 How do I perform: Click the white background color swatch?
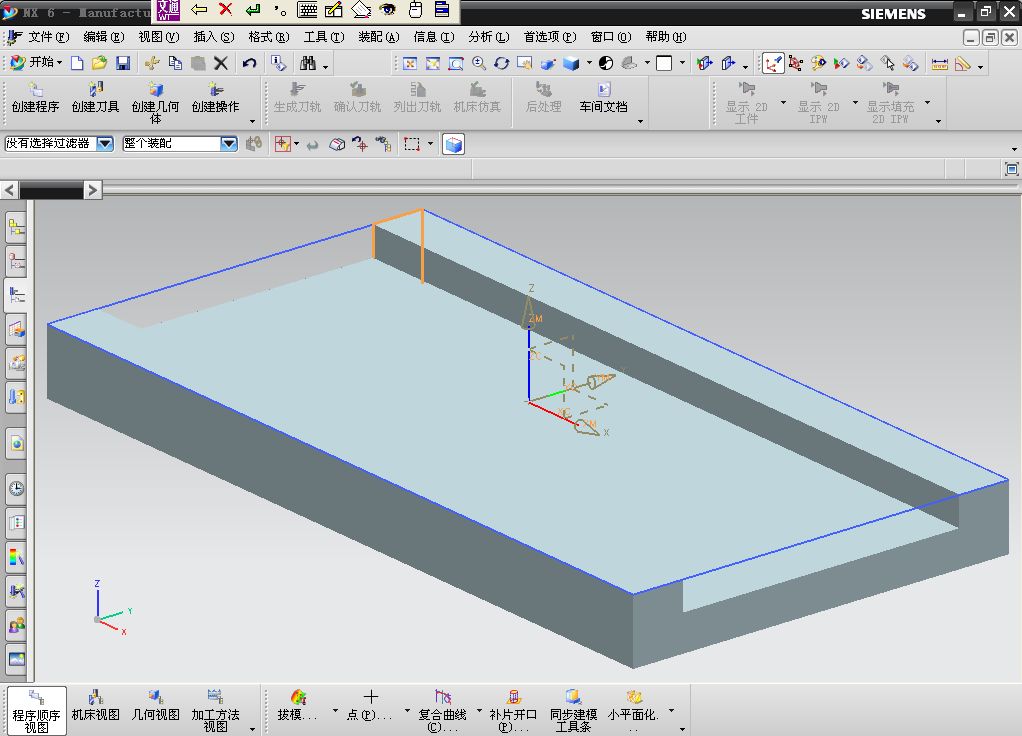point(664,63)
